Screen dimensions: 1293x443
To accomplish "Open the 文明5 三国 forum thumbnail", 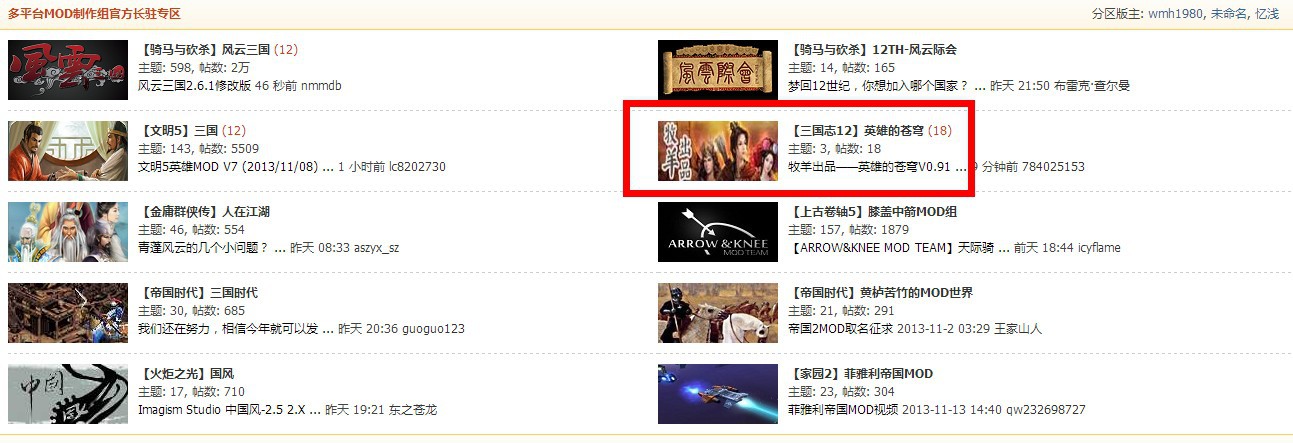I will click(68, 151).
